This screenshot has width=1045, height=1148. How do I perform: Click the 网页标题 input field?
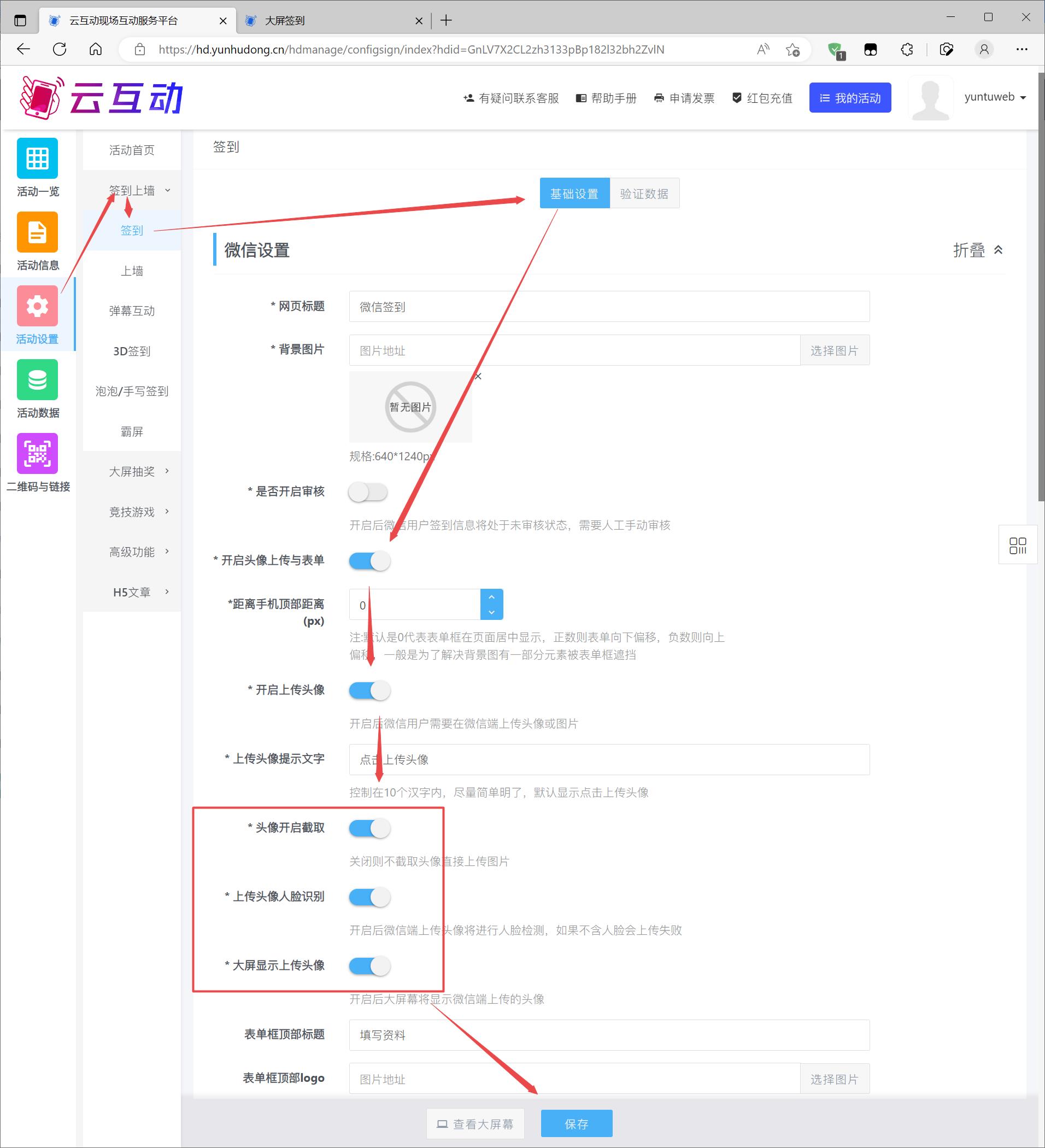point(608,307)
